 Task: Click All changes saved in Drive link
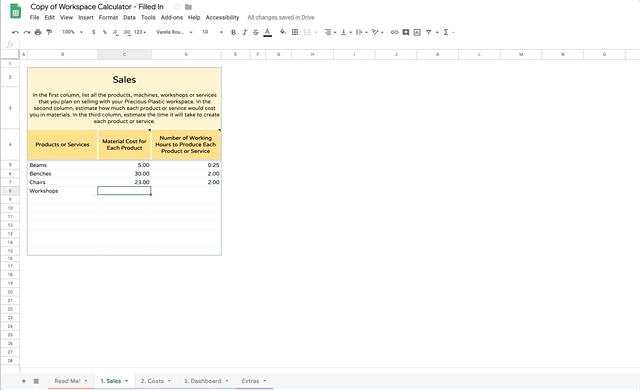(x=281, y=18)
